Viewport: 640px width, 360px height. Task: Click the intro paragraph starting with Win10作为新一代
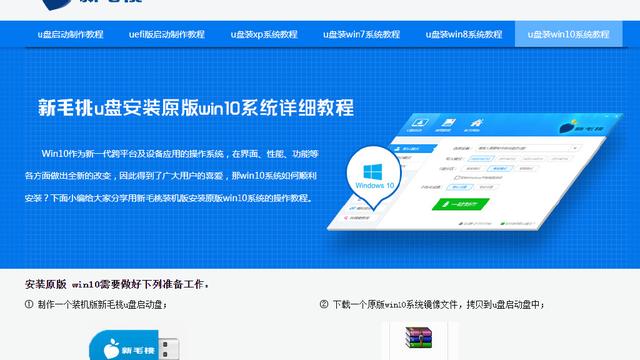[x=171, y=176]
